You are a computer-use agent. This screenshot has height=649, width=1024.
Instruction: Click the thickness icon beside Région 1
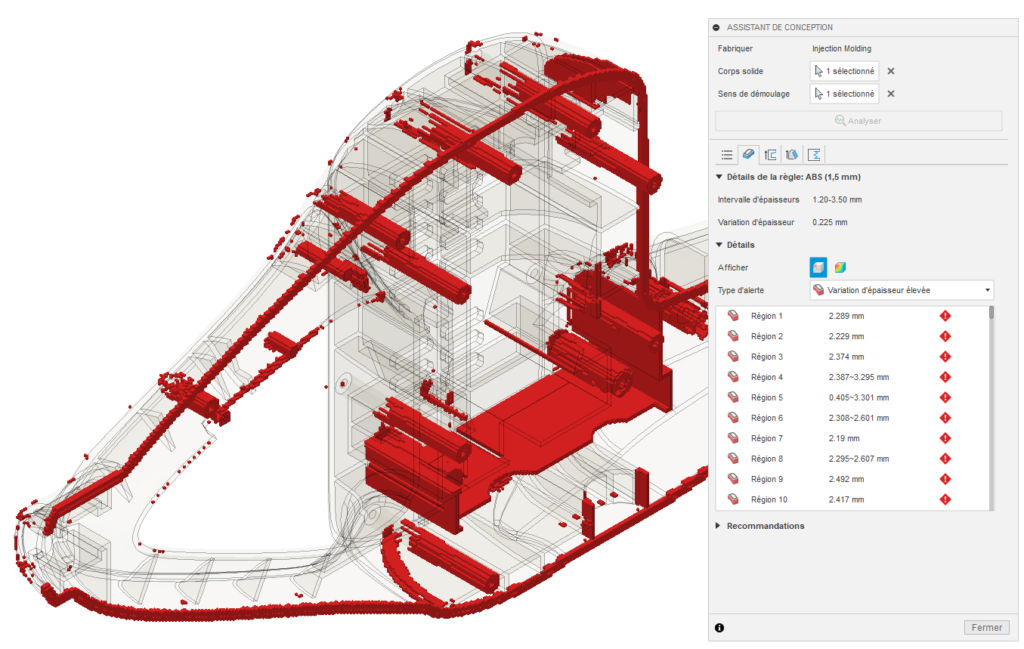[733, 316]
